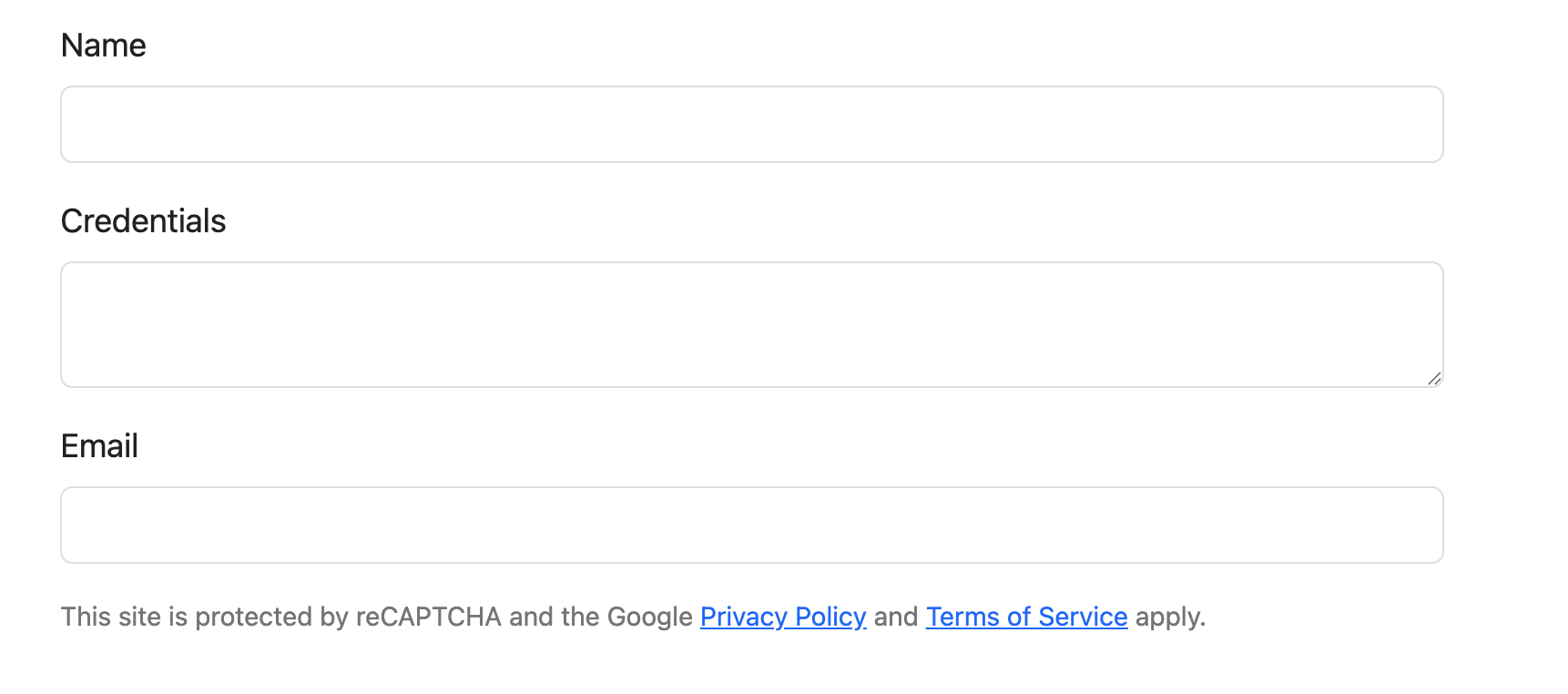Follow the Privacy Policy hyperlink

(x=782, y=617)
